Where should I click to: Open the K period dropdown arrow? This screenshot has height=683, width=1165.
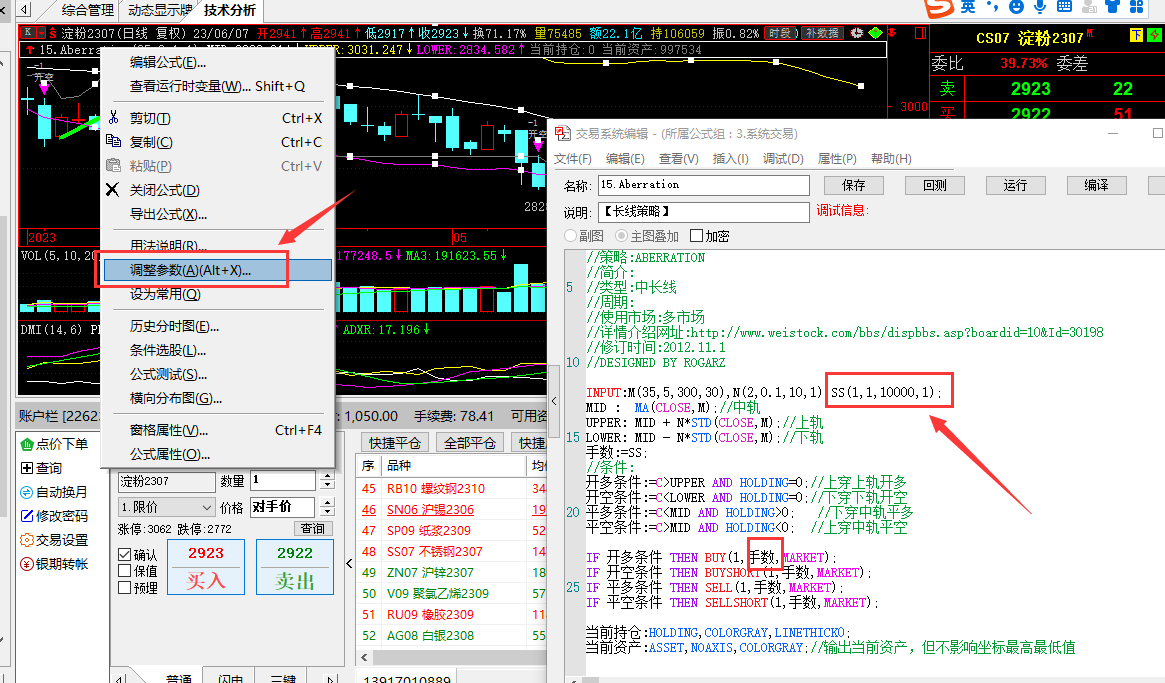coord(41,33)
